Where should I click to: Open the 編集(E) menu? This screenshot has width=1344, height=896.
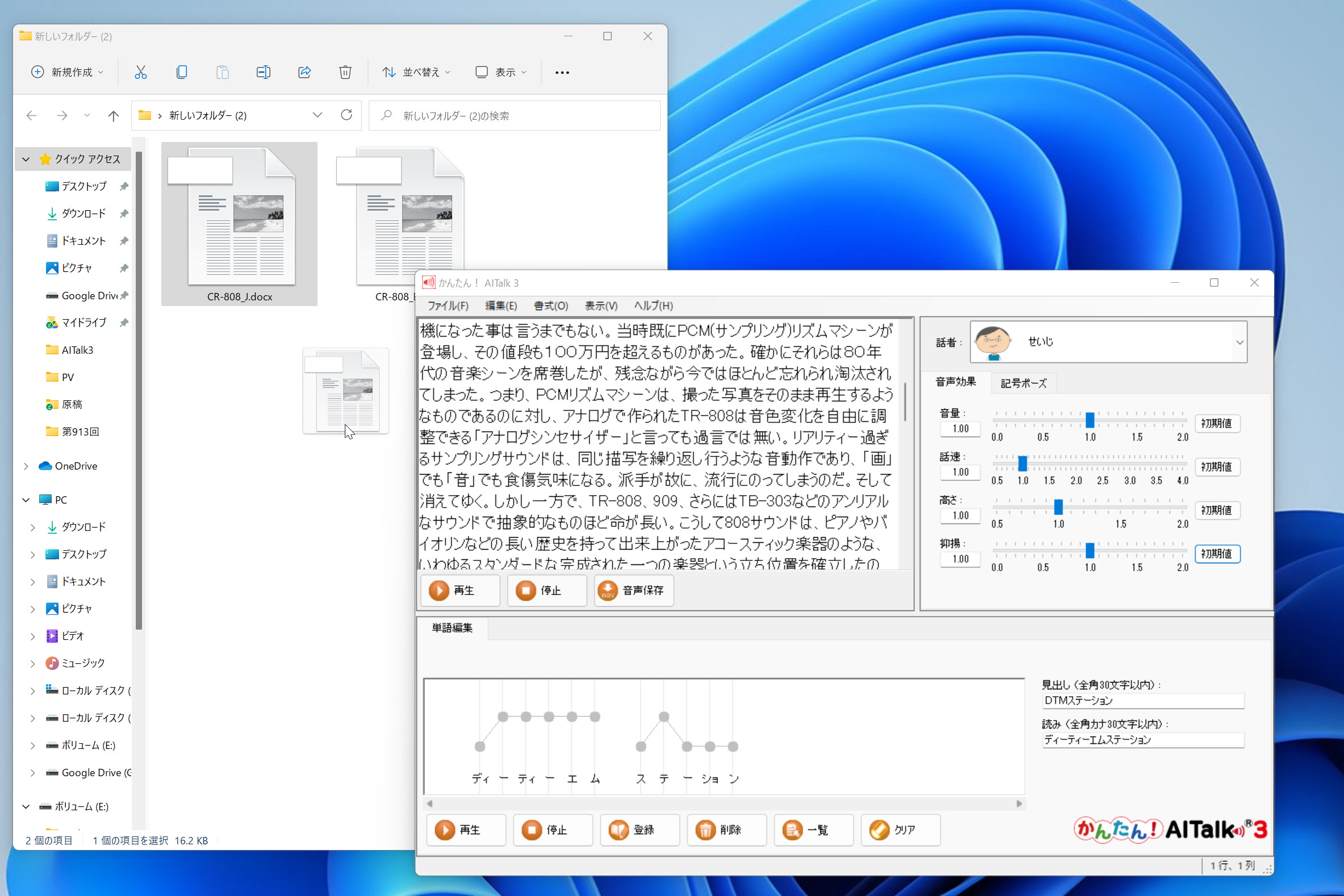tap(501, 305)
